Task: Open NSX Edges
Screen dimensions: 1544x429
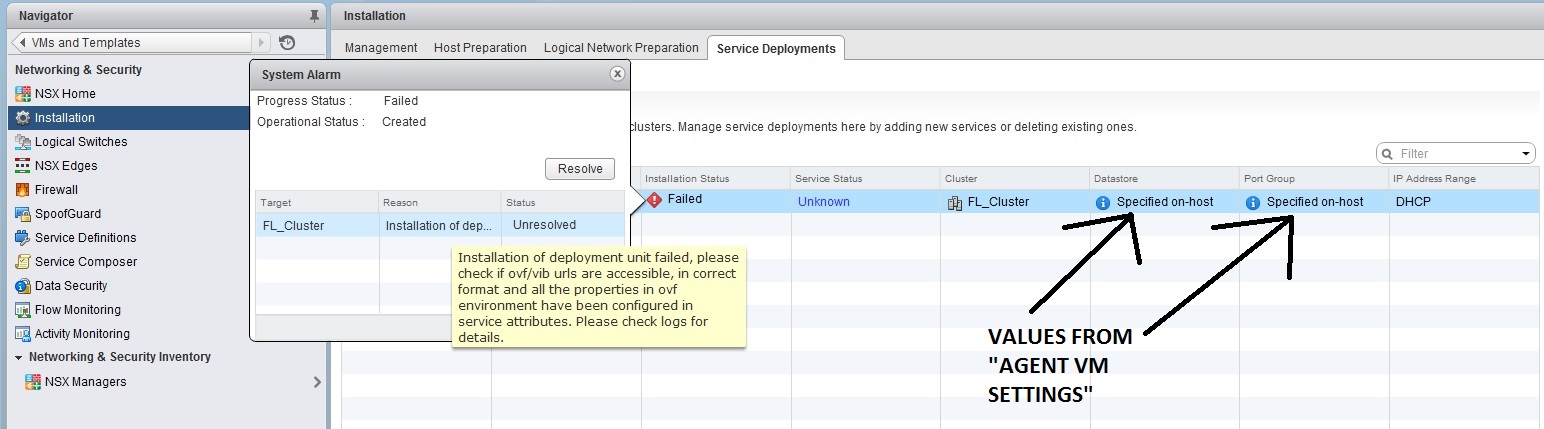Action: 66,166
